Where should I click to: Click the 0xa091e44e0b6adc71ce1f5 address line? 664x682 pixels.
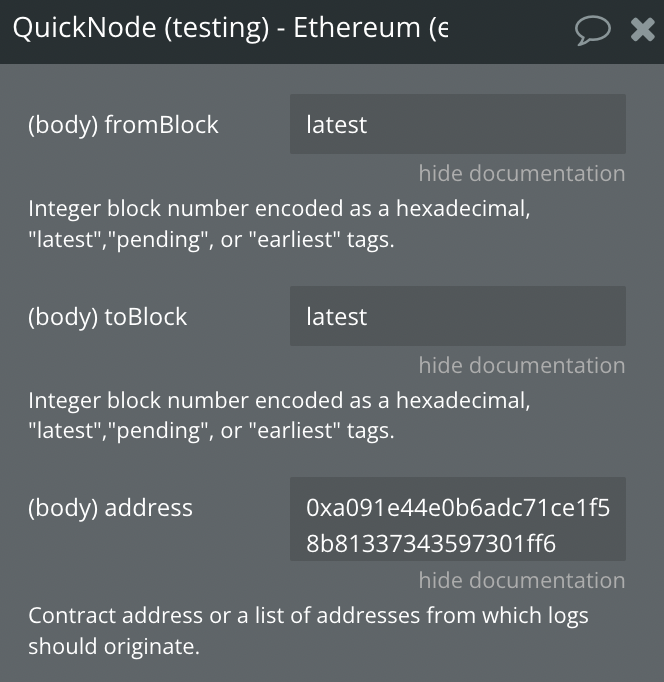click(x=458, y=508)
